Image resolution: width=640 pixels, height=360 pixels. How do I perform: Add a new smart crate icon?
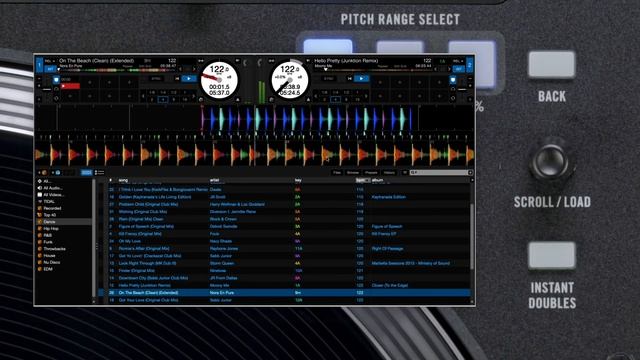[x=57, y=173]
